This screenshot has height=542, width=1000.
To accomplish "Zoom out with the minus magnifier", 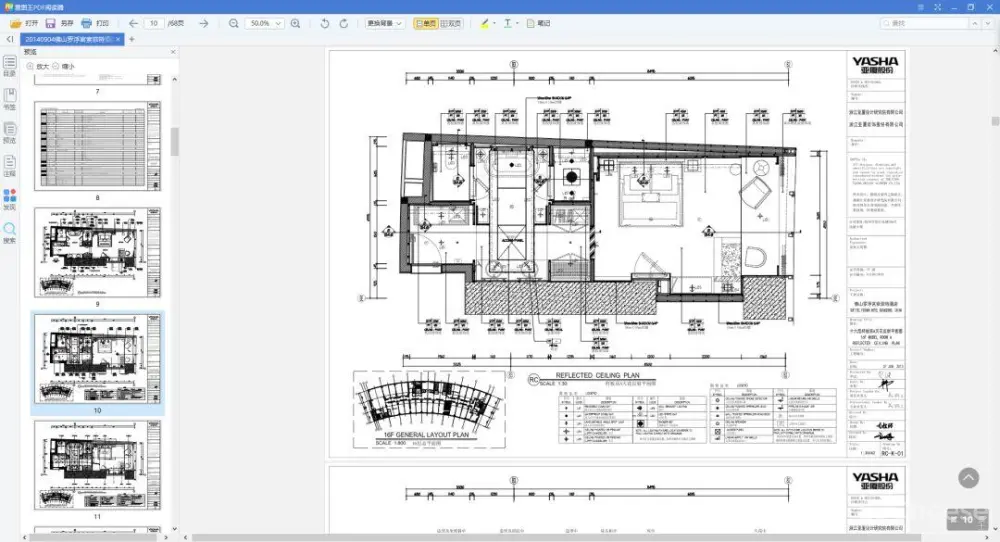I will tap(233, 22).
